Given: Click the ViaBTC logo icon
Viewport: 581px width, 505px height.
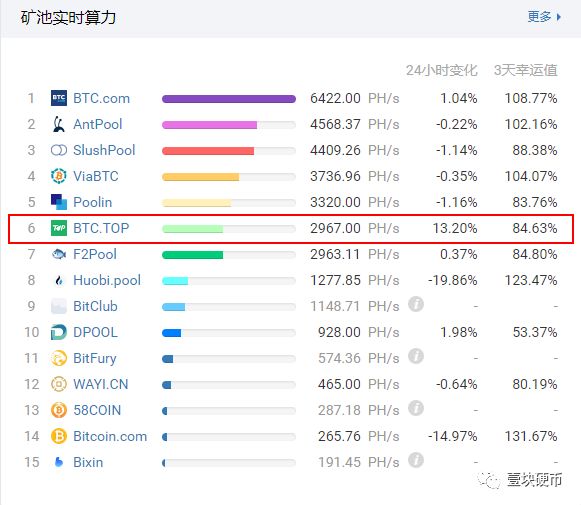Looking at the screenshot, I should click(59, 176).
